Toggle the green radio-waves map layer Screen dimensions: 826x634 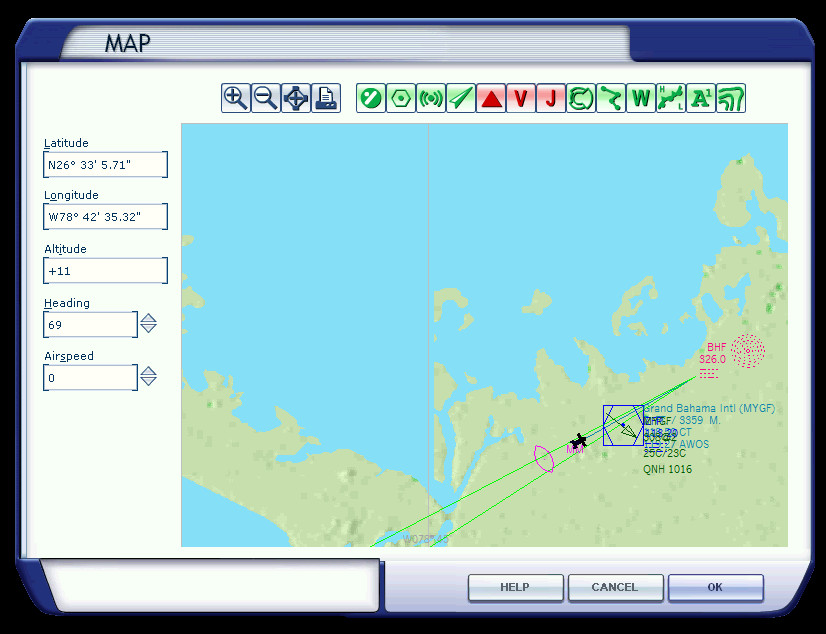[x=431, y=98]
